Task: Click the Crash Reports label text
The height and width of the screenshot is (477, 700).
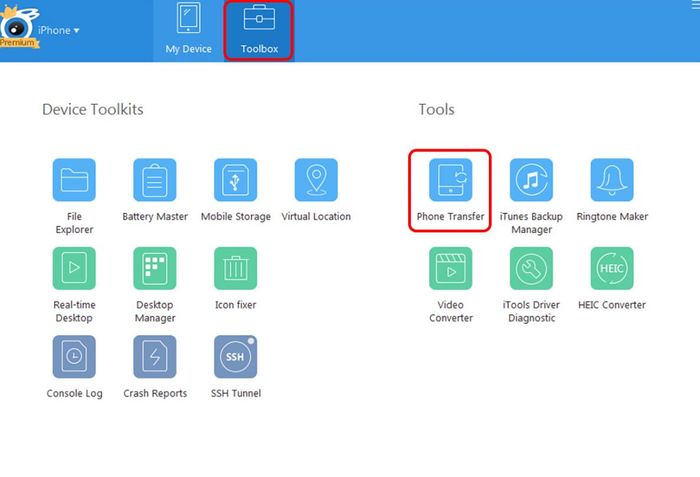Action: click(x=155, y=393)
